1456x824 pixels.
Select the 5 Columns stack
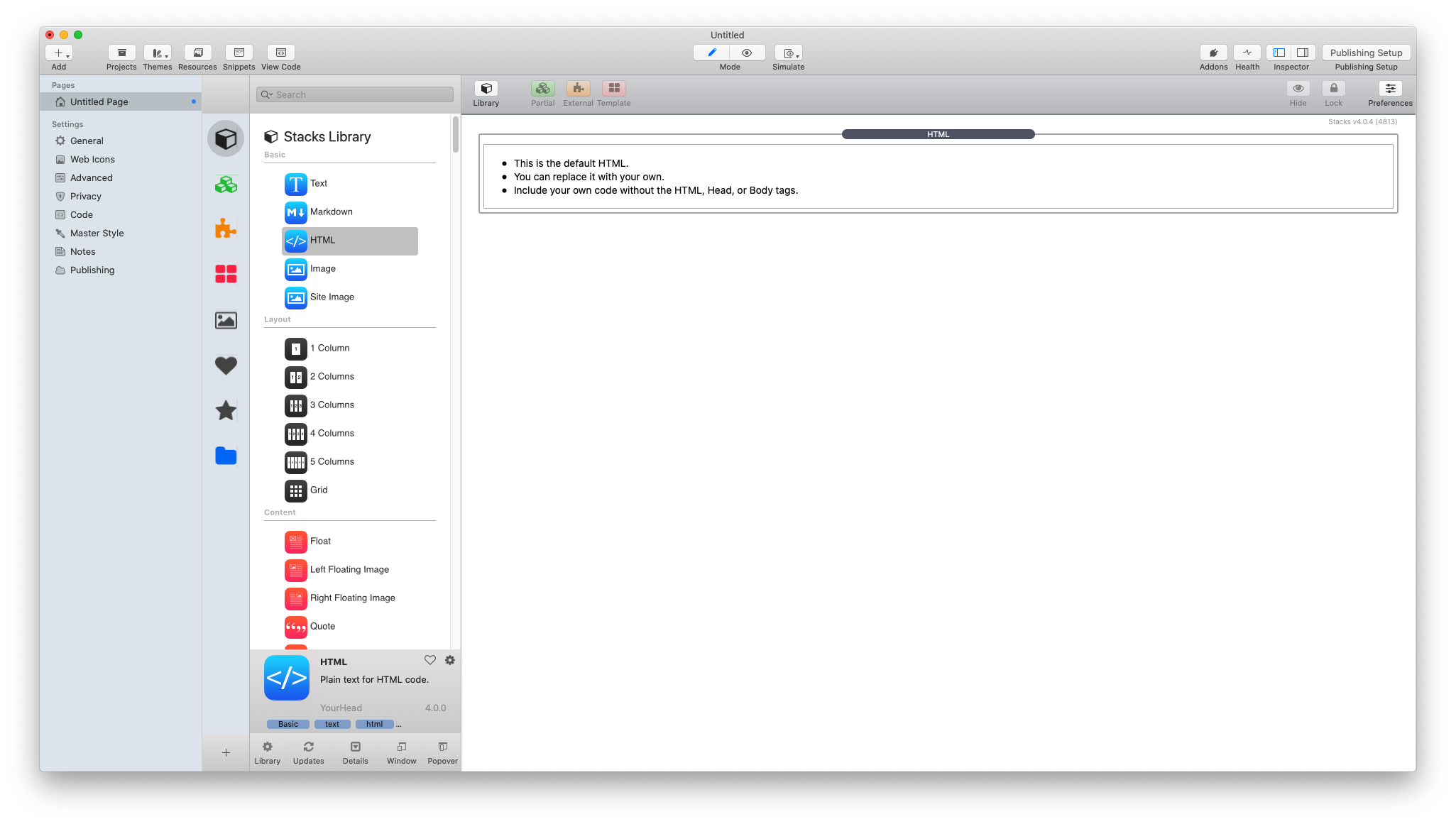[x=350, y=462]
